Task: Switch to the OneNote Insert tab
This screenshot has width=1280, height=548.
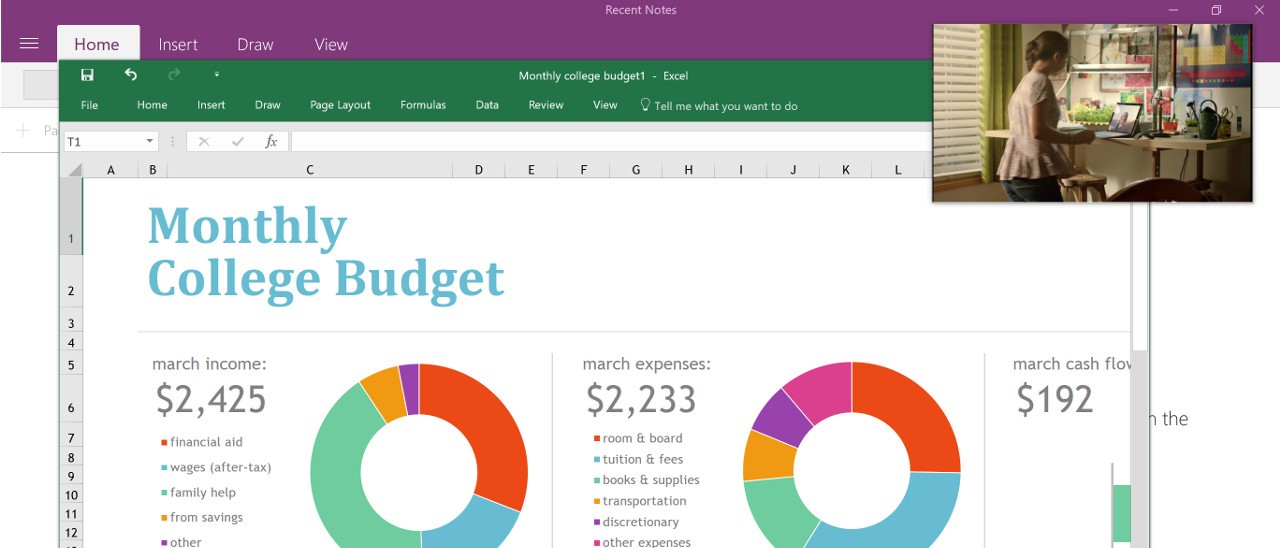Action: [x=178, y=44]
